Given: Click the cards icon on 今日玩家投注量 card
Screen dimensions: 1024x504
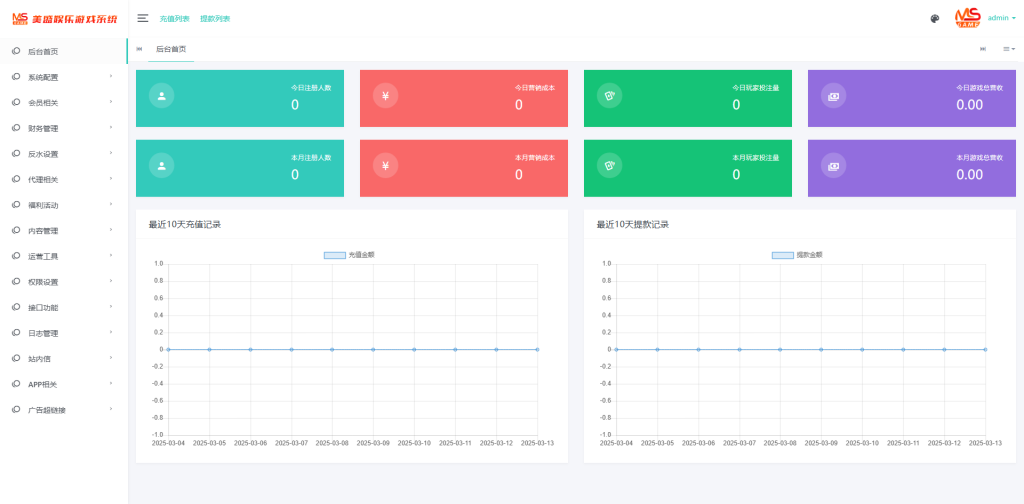Looking at the screenshot, I should (609, 96).
